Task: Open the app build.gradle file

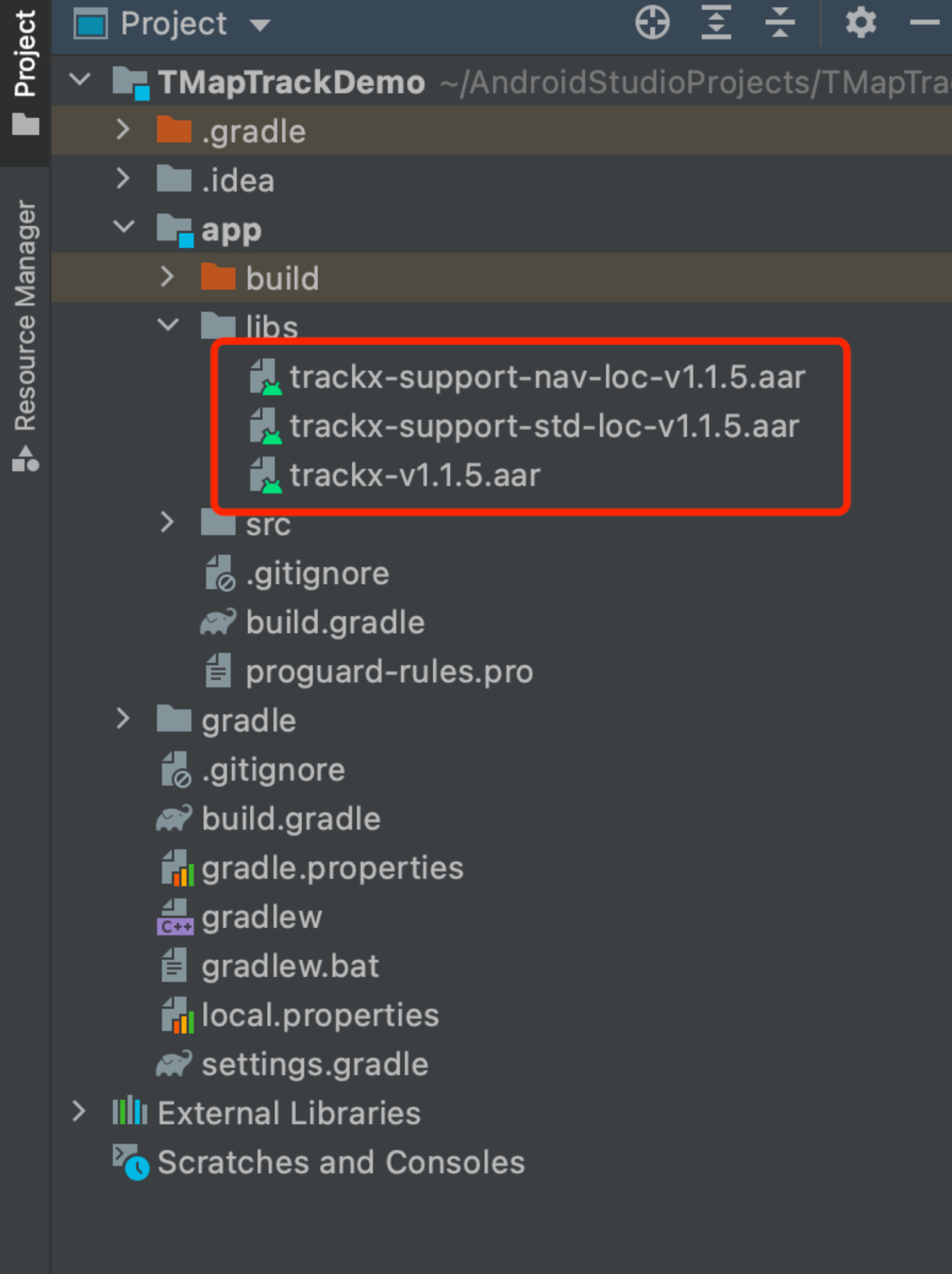Action: [335, 621]
